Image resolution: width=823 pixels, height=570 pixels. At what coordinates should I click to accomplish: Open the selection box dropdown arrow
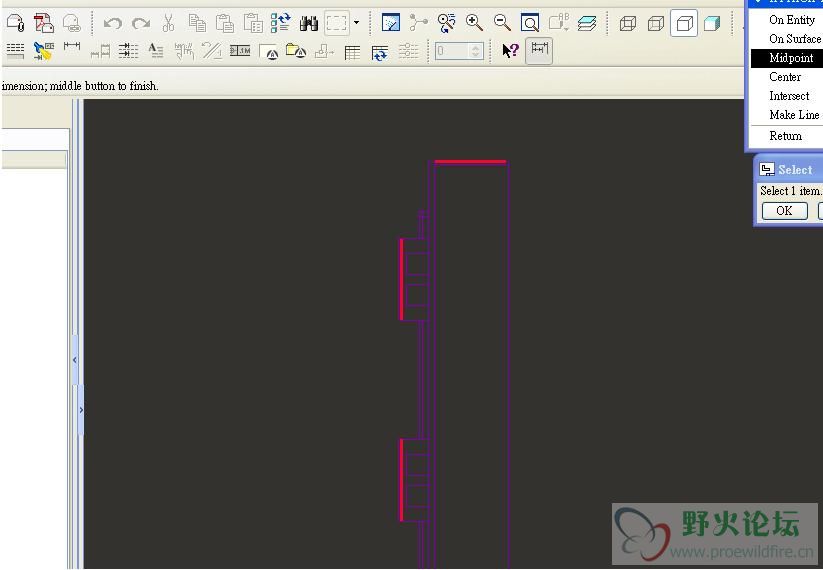click(x=356, y=23)
